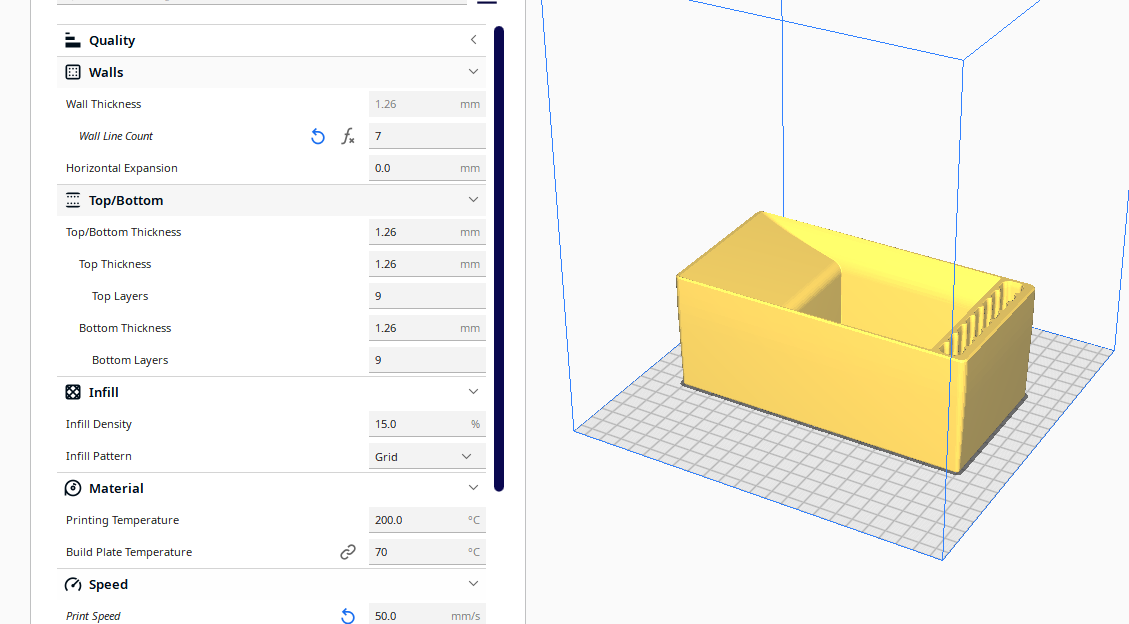
Task: Click the Speed section icon
Action: pos(73,584)
